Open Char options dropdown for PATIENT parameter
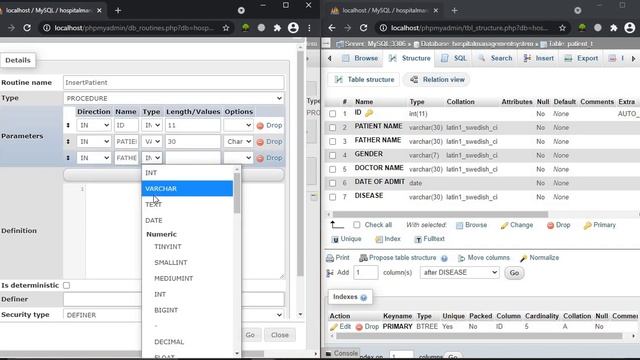Screen dimensions: 640x360 [238, 142]
